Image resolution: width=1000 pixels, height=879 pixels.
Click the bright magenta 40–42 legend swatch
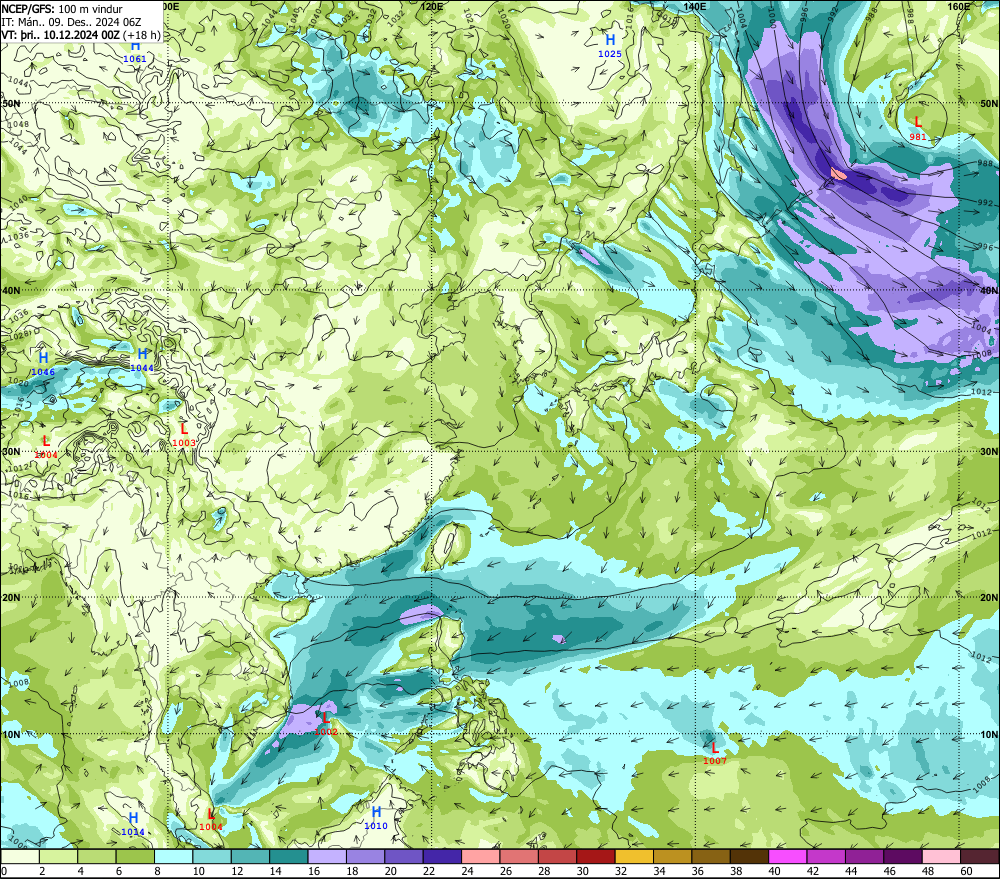tap(788, 857)
